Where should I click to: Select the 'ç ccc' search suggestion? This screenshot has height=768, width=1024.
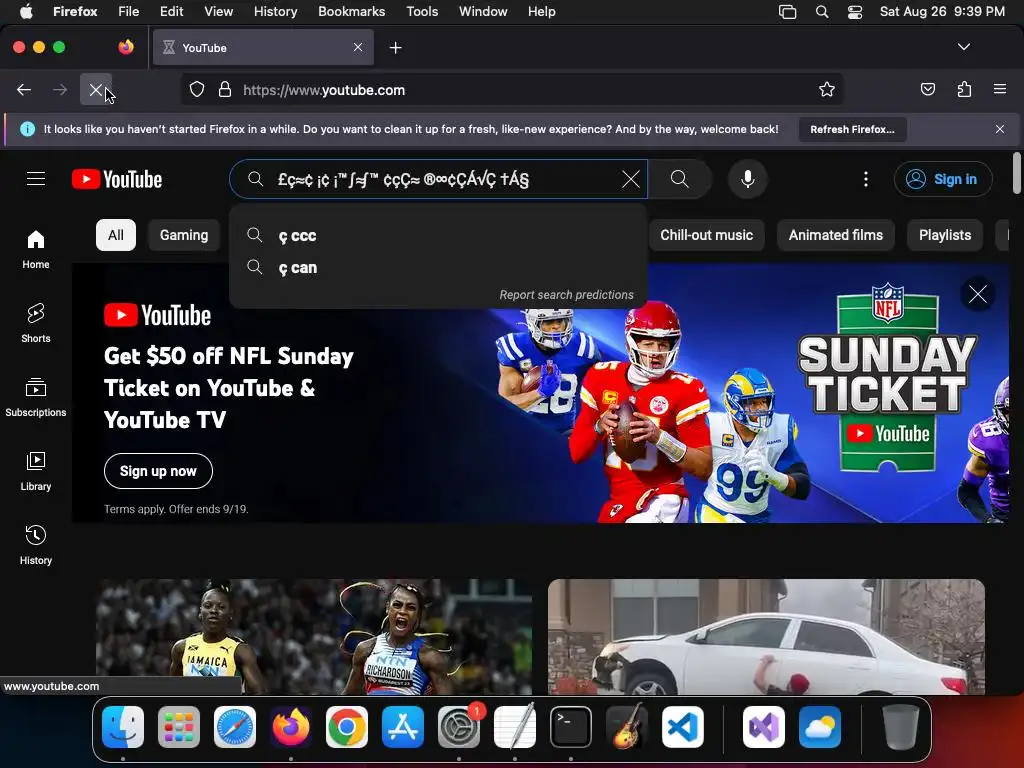point(438,235)
